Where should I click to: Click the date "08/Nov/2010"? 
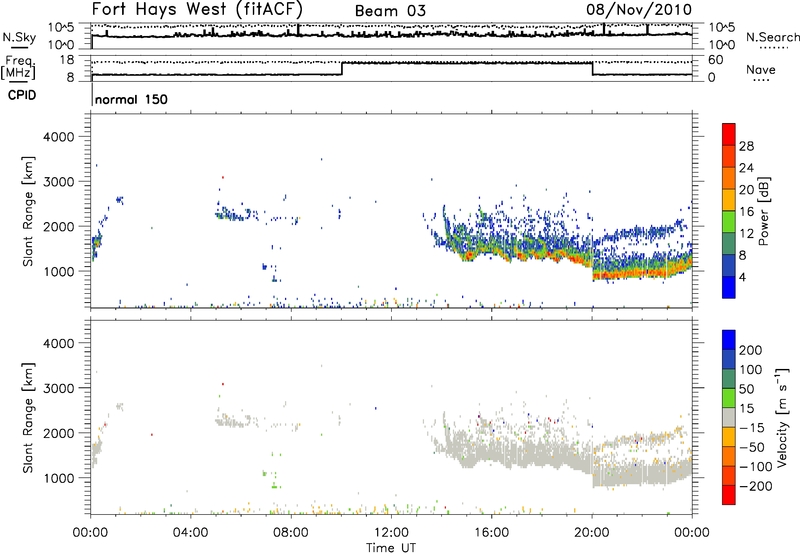pyautogui.click(x=639, y=9)
